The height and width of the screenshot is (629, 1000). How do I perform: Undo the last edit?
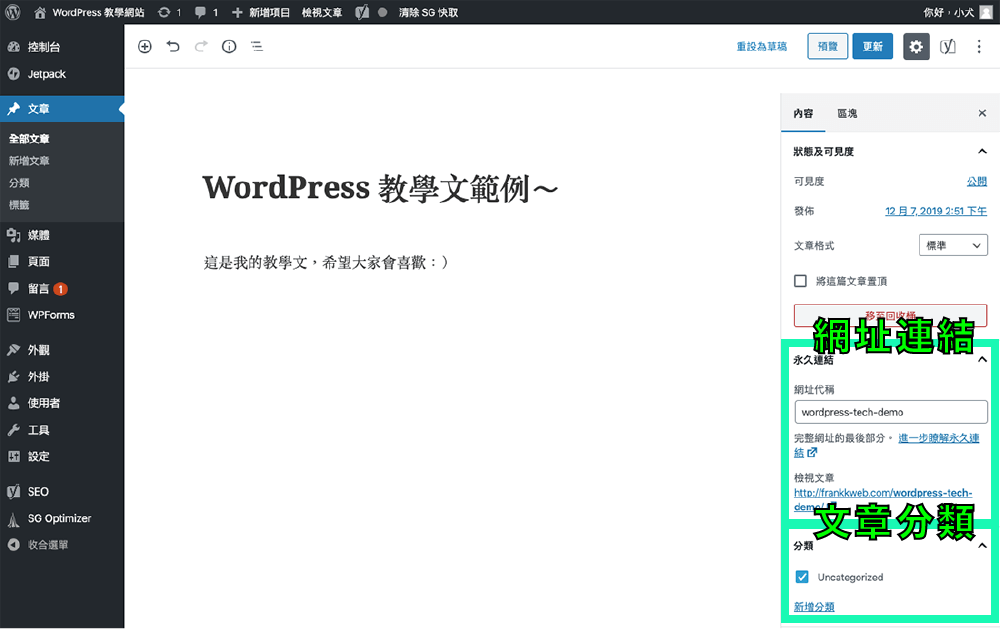point(173,46)
